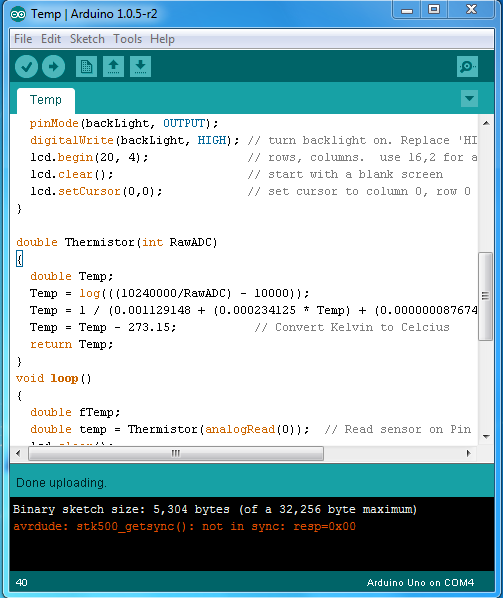This screenshot has width=503, height=598.
Task: Click the 'Temp = log(((10240000/RawADC)' line
Action: coord(169,293)
